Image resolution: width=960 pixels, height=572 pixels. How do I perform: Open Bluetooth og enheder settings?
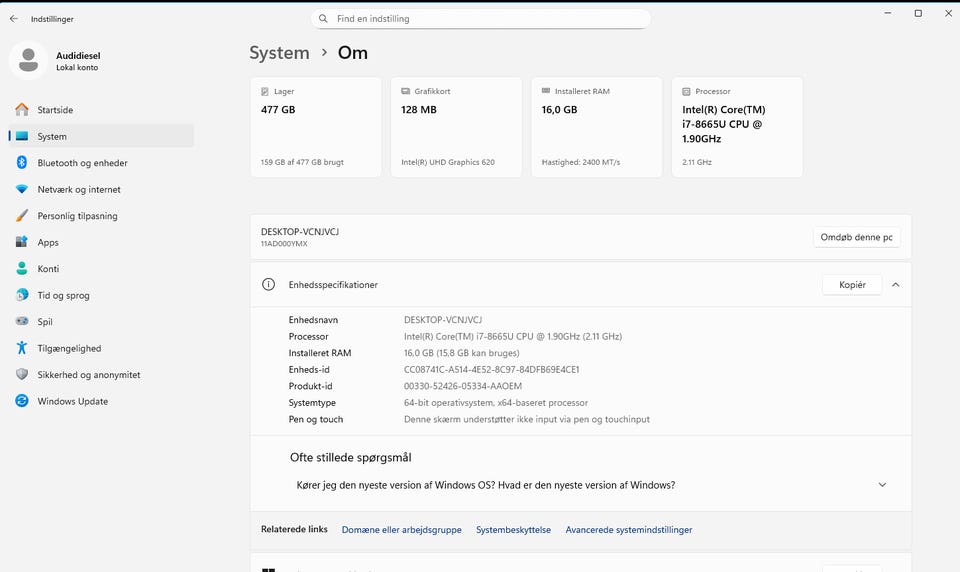pyautogui.click(x=82, y=163)
